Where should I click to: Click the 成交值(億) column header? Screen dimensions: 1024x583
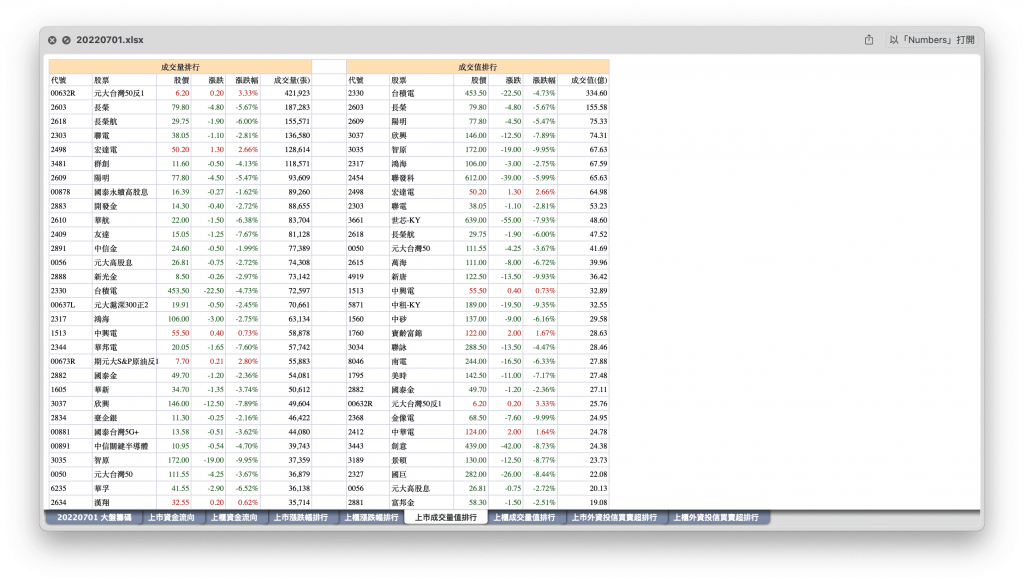[x=583, y=80]
